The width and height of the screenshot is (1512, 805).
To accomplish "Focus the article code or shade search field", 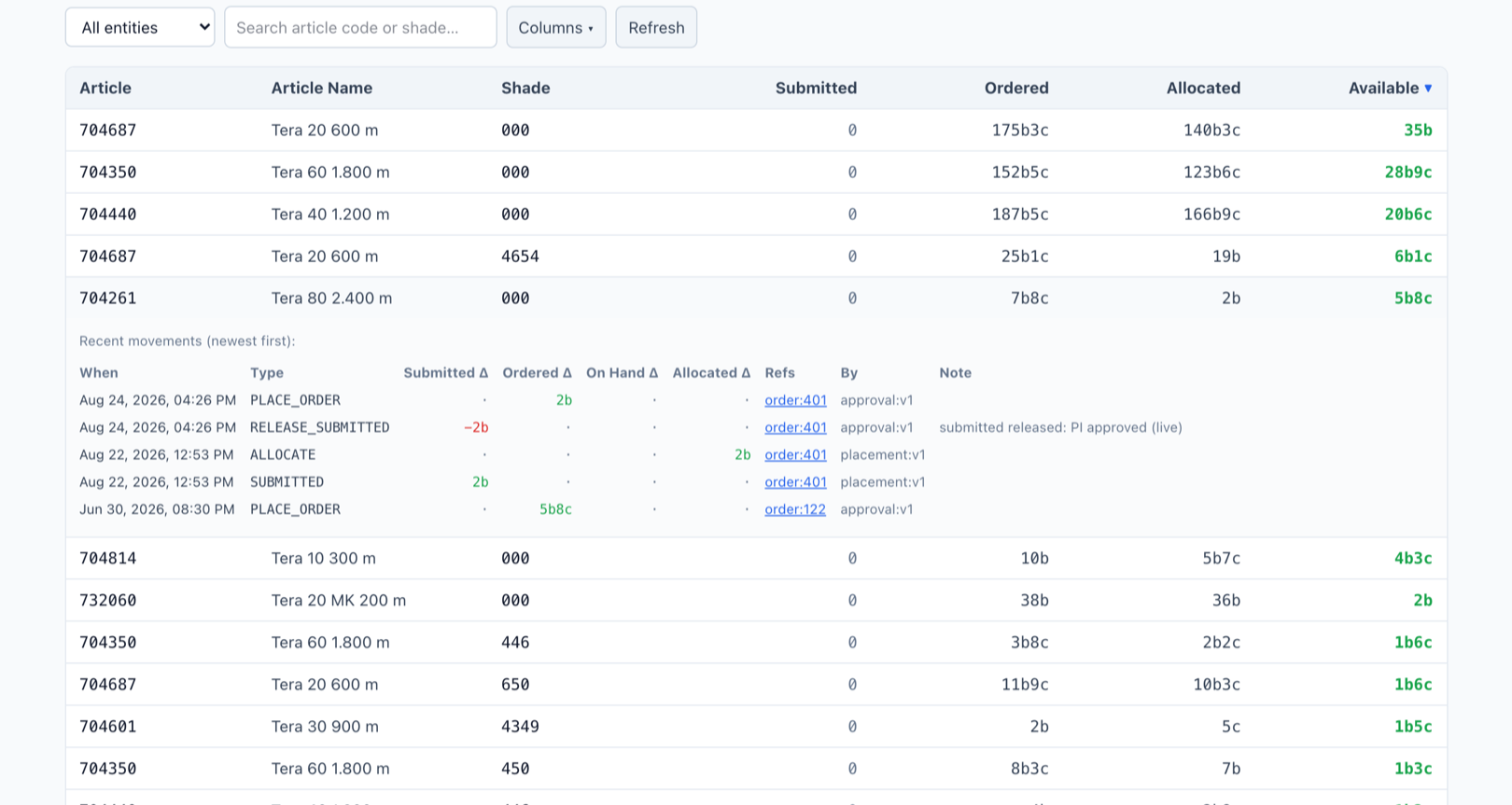I will point(360,27).
